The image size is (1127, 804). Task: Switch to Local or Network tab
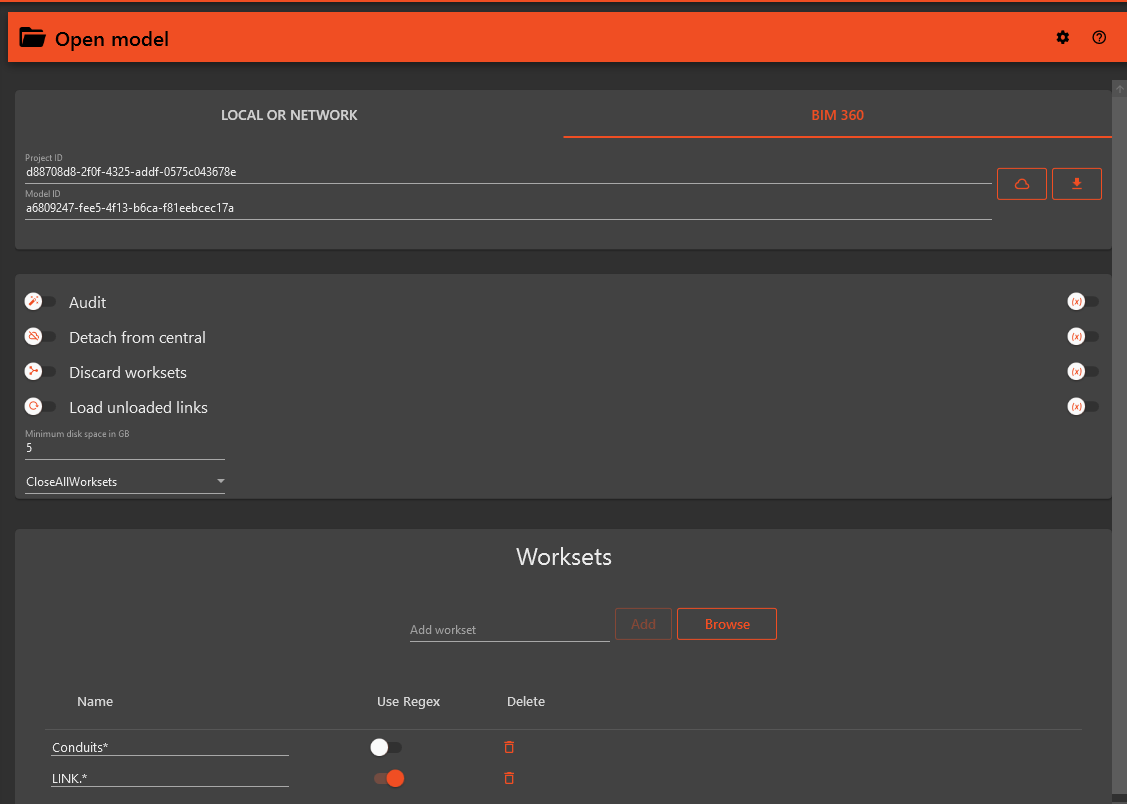[x=289, y=115]
